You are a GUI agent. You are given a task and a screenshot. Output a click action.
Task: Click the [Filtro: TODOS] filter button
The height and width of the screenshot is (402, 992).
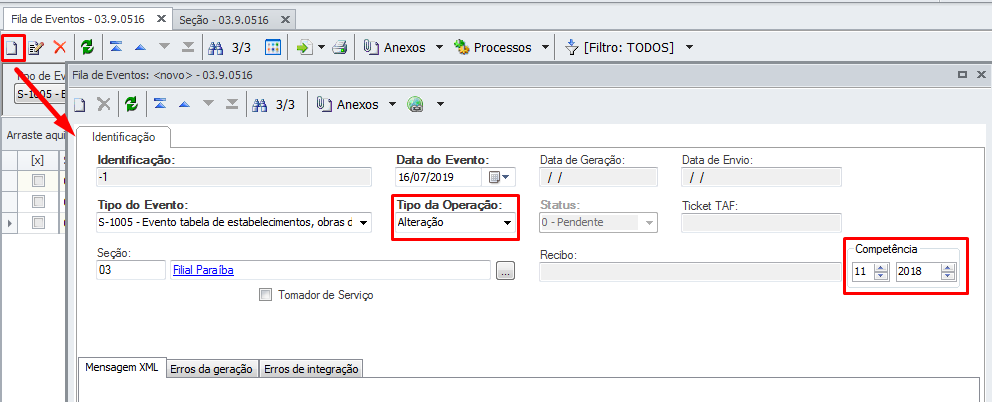tap(619, 47)
